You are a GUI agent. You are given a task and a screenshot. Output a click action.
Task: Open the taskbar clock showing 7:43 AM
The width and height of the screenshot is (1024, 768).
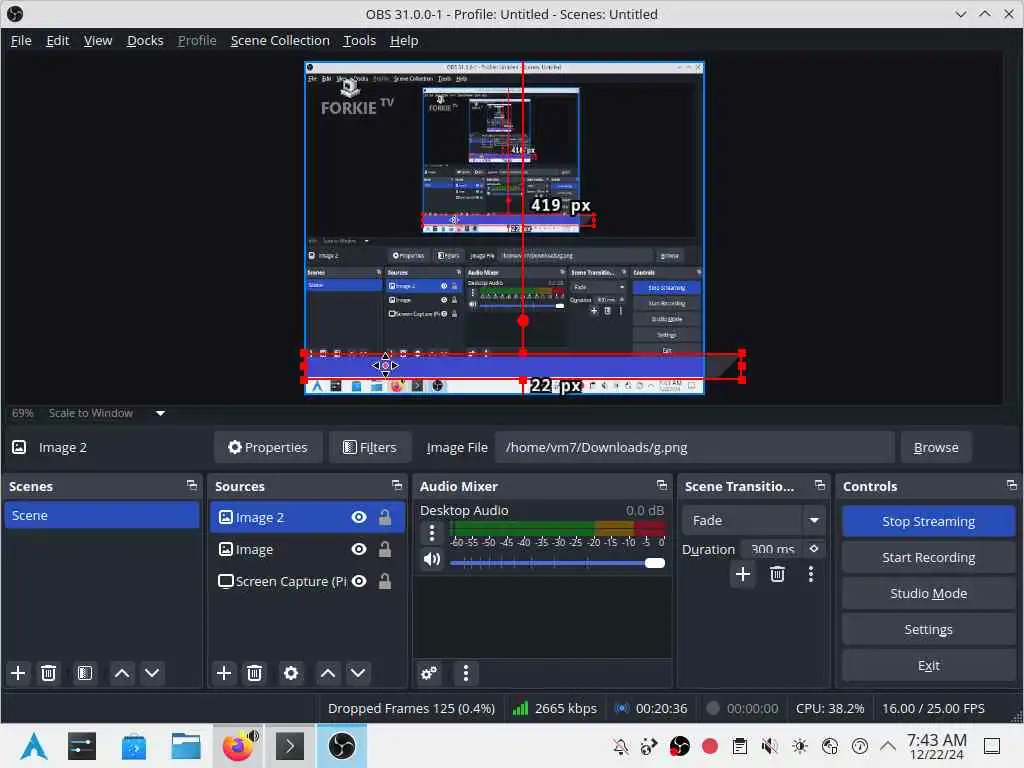(936, 746)
